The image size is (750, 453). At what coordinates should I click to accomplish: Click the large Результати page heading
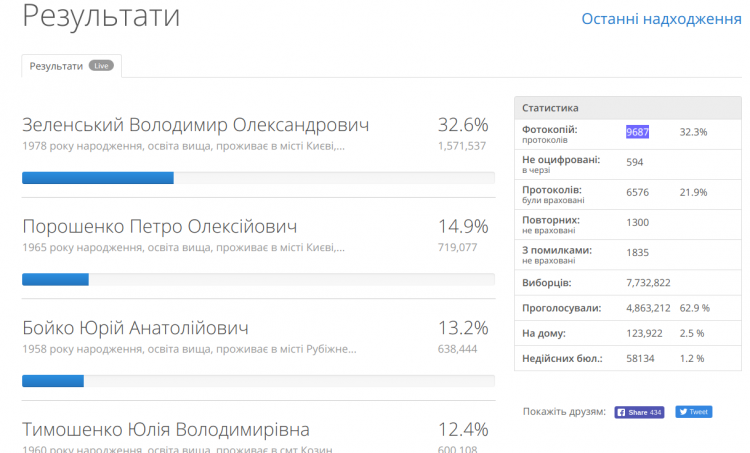(101, 17)
